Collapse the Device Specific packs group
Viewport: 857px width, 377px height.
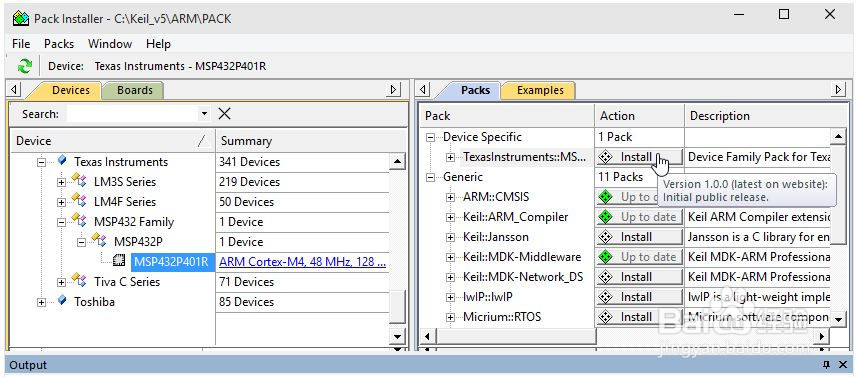click(431, 137)
